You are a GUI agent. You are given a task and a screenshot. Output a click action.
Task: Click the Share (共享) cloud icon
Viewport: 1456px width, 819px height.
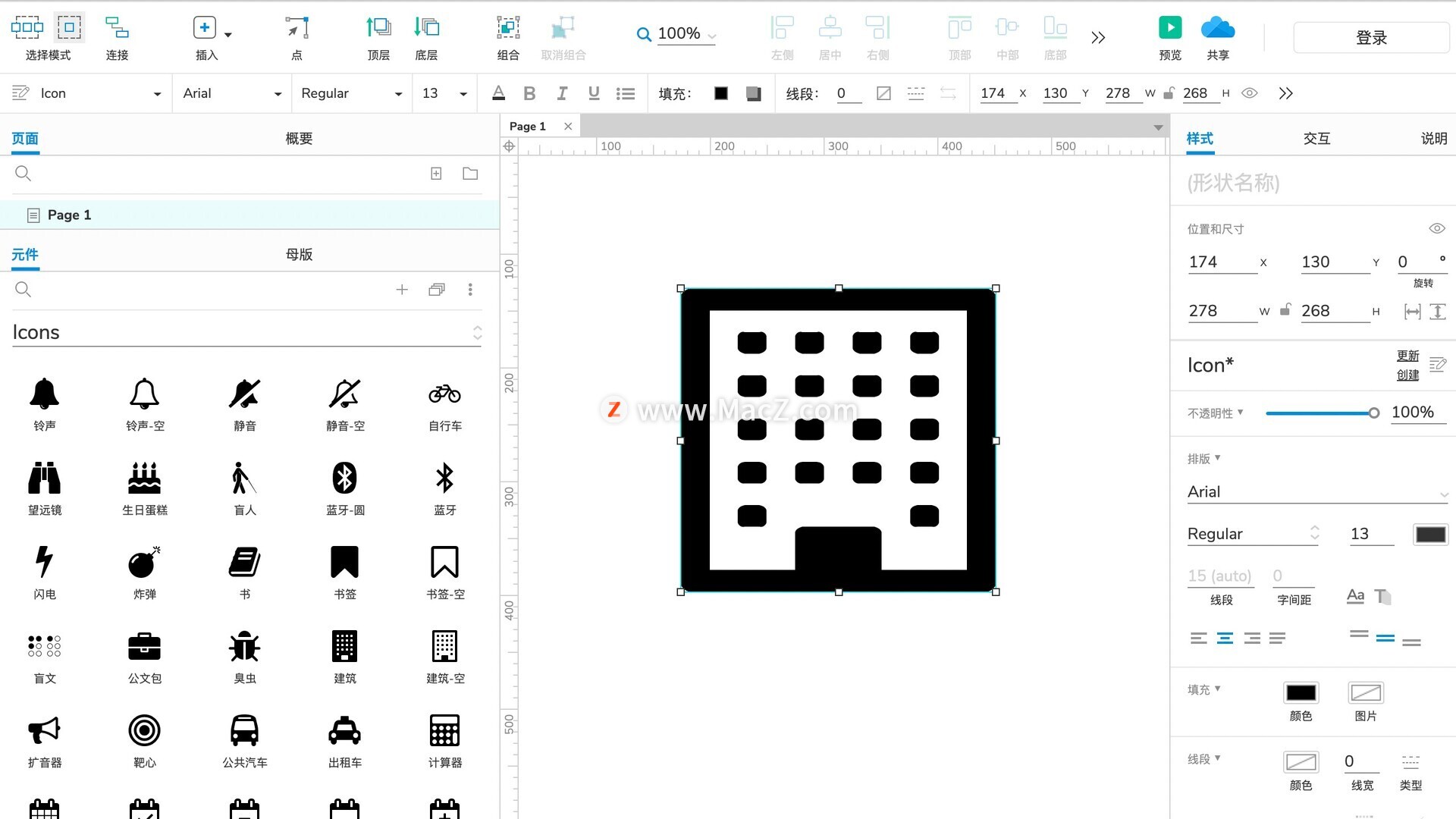(x=1217, y=28)
